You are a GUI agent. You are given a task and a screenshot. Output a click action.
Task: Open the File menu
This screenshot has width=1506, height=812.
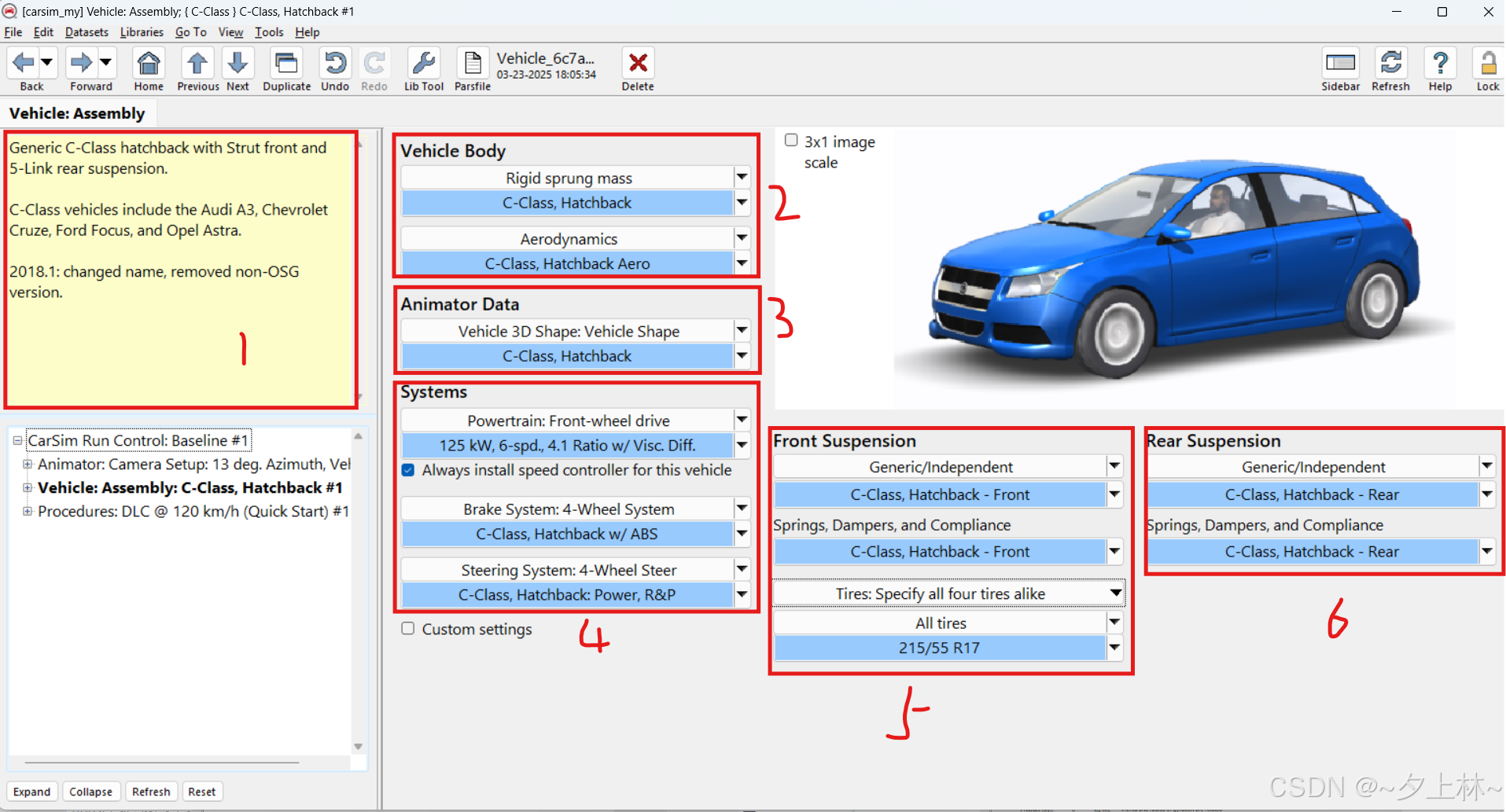coord(13,32)
